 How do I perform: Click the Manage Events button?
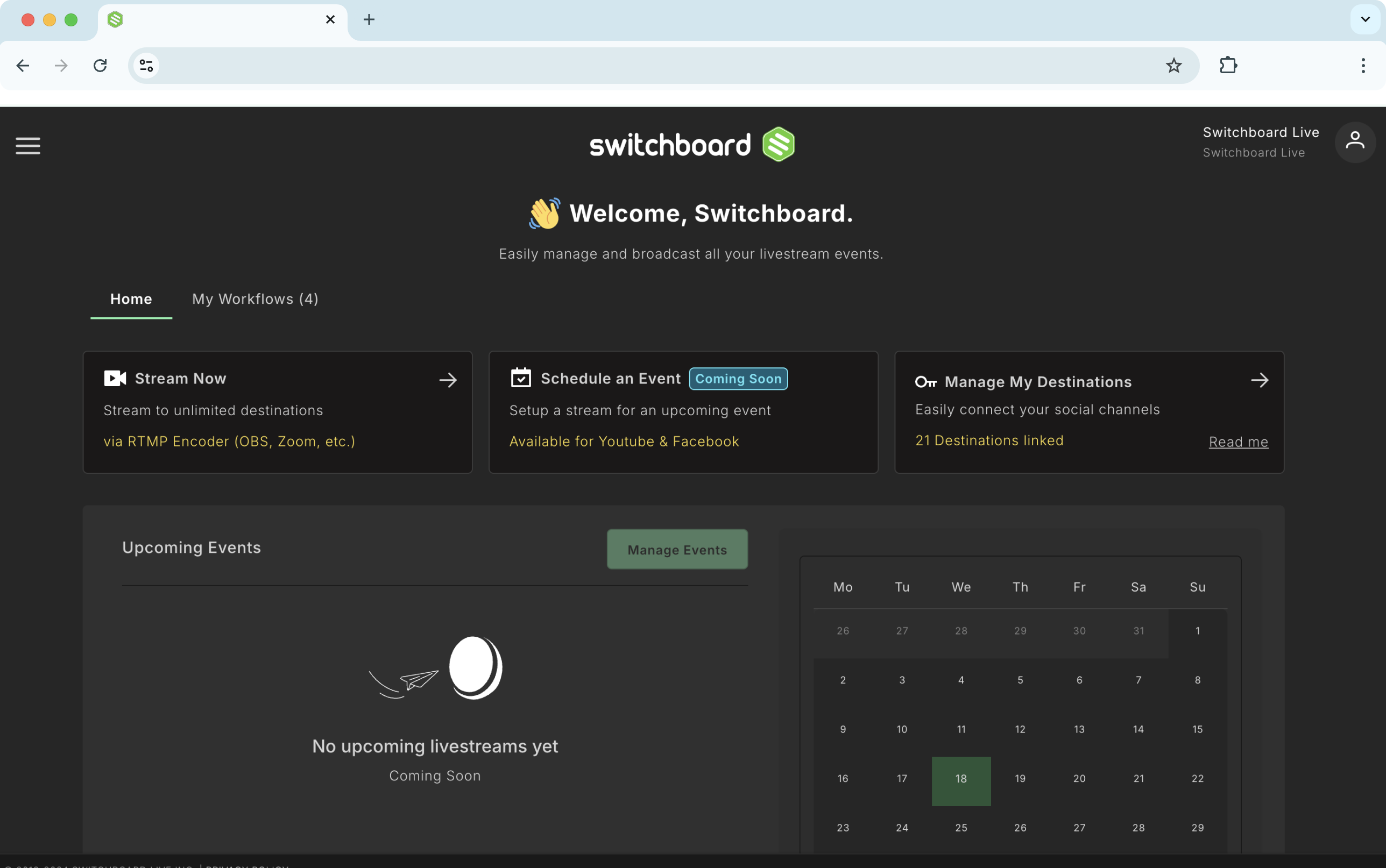677,550
